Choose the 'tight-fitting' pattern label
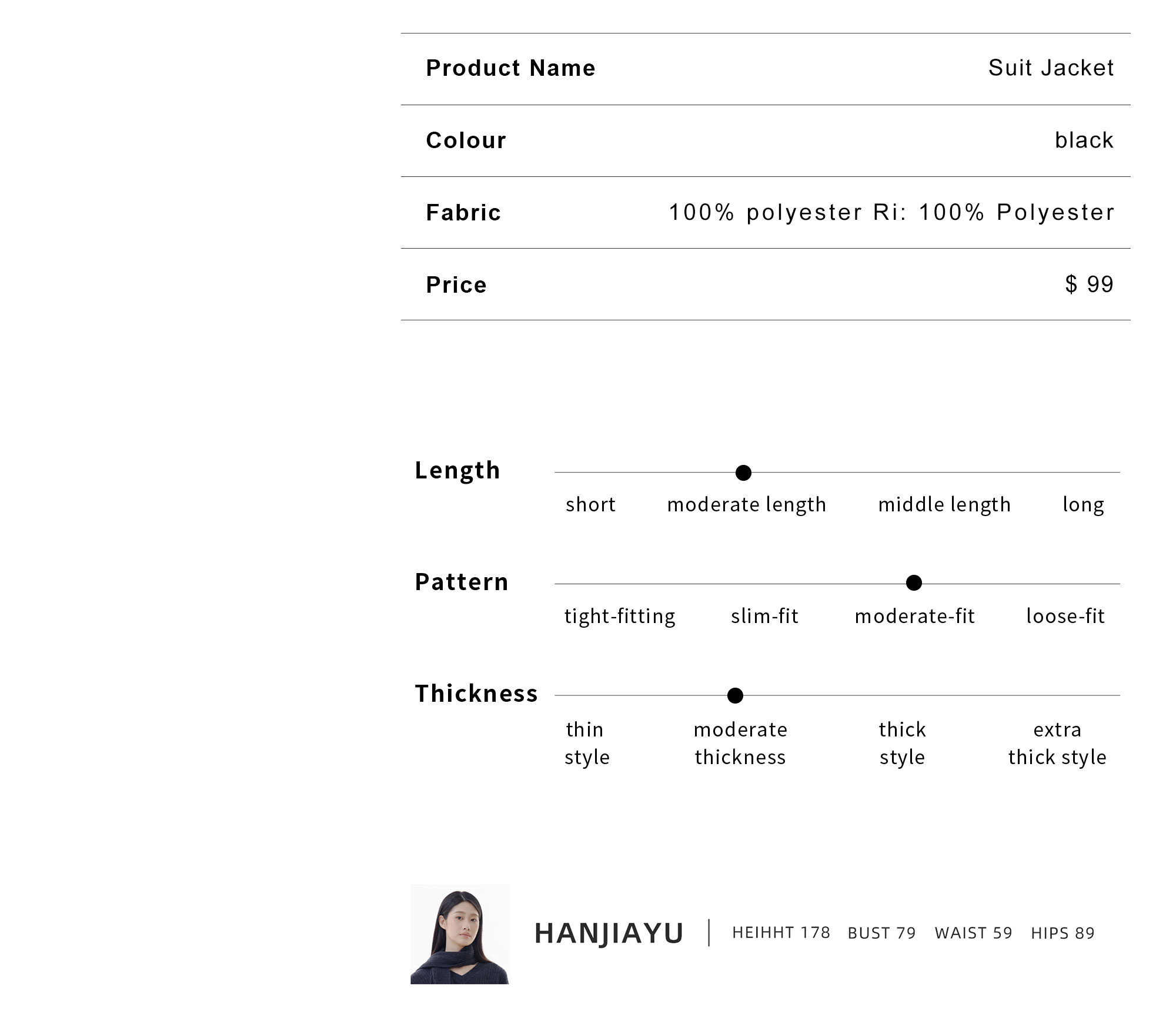The height and width of the screenshot is (1018, 1176). tap(620, 617)
